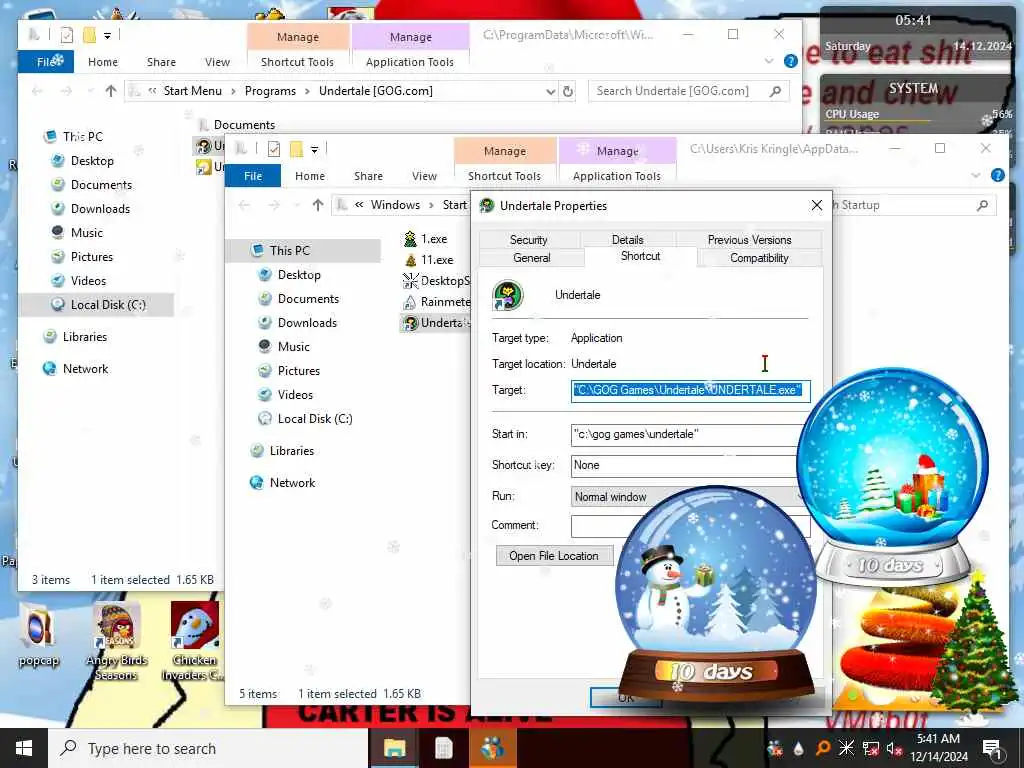
Task: Click Documents in front Explorer navigation pane
Action: [x=308, y=299]
